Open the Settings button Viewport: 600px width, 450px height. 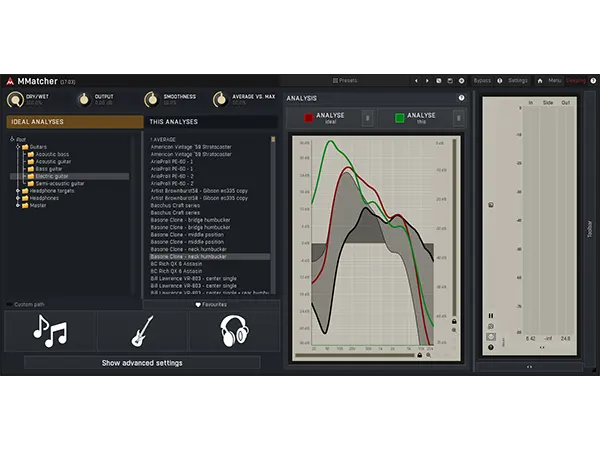tap(517, 80)
